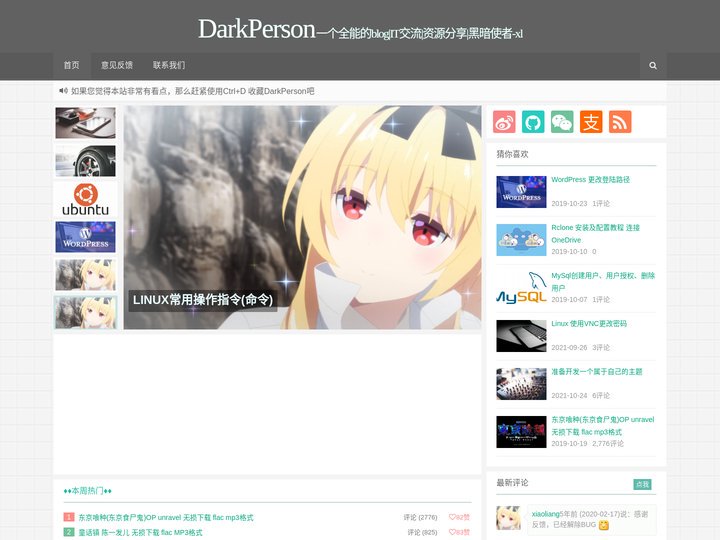This screenshot has width=720, height=540.
Task: Select the phone slider thumbnail
Action: [85, 123]
